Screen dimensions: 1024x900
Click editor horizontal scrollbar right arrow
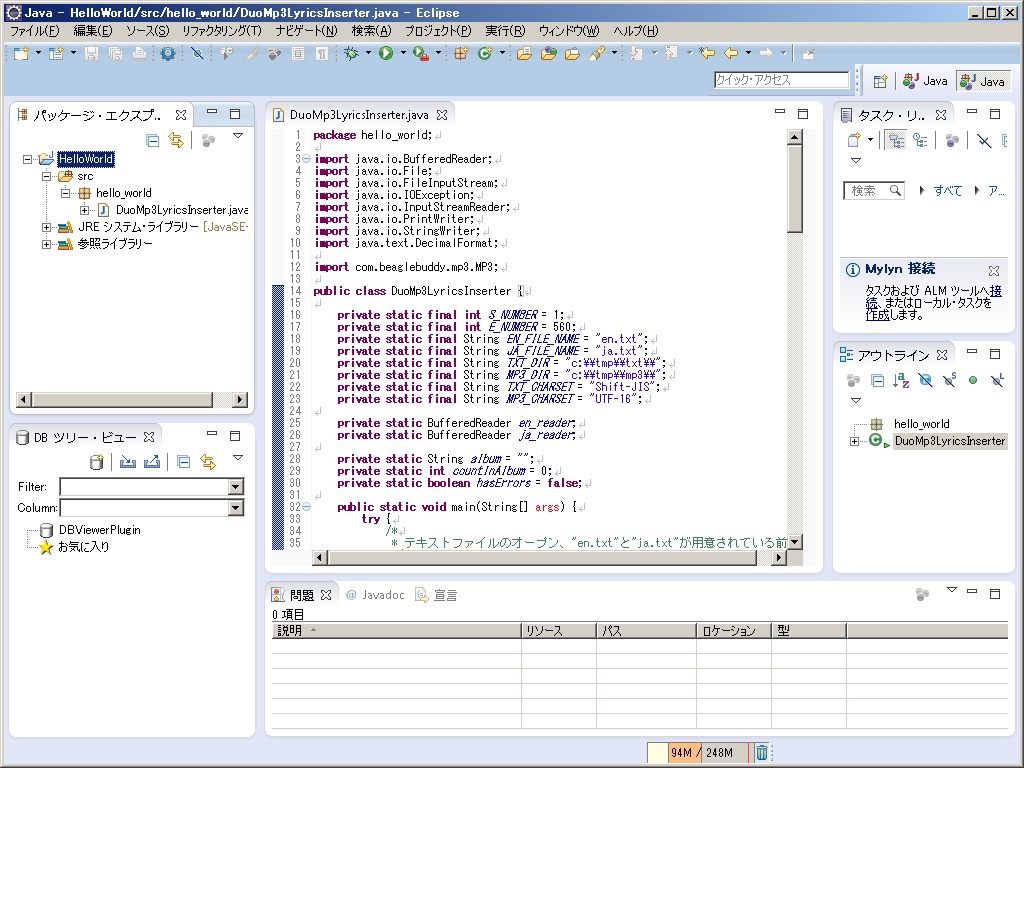(x=778, y=557)
